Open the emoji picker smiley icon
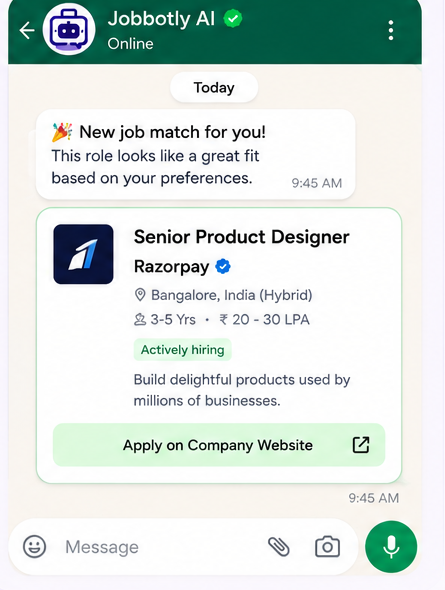Image resolution: width=445 pixels, height=590 pixels. (35, 546)
